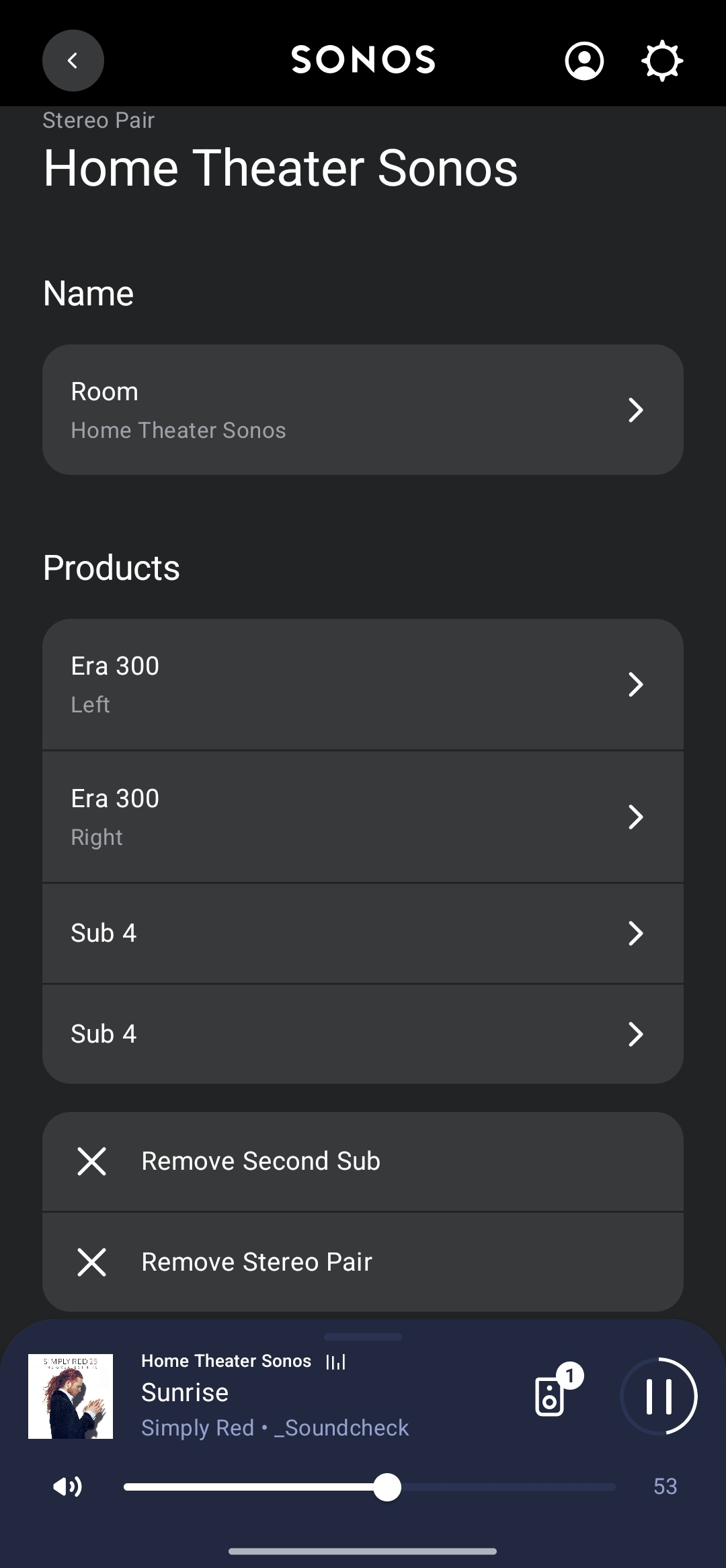Image resolution: width=726 pixels, height=1568 pixels.
Task: Open the first Sub 4 product
Action: tap(363, 933)
